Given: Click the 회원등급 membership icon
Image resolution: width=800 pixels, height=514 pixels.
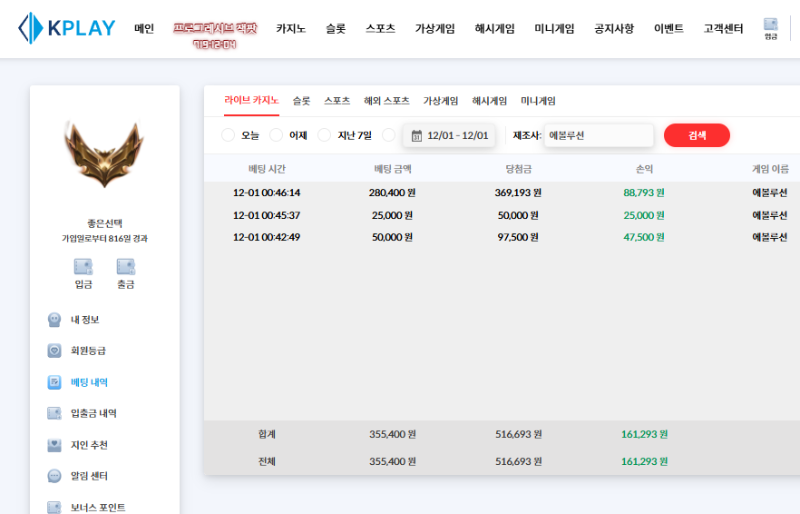Looking at the screenshot, I should (x=55, y=351).
